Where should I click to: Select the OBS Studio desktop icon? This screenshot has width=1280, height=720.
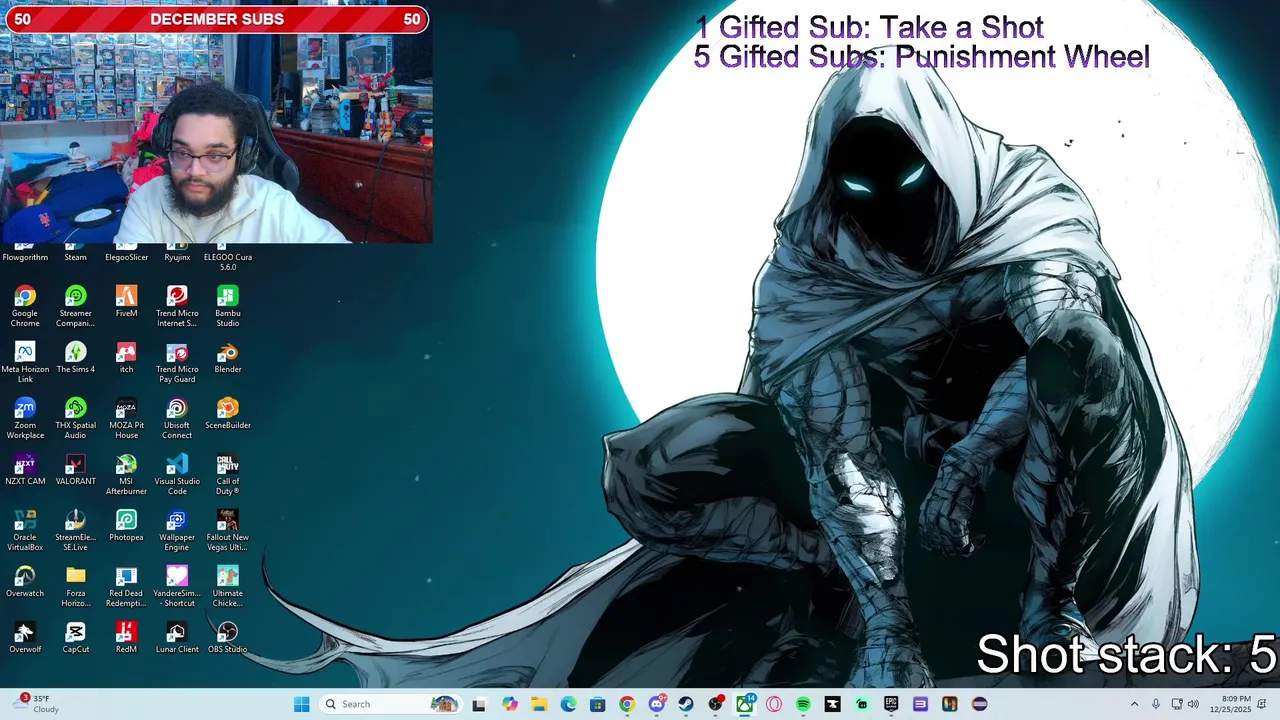228,638
